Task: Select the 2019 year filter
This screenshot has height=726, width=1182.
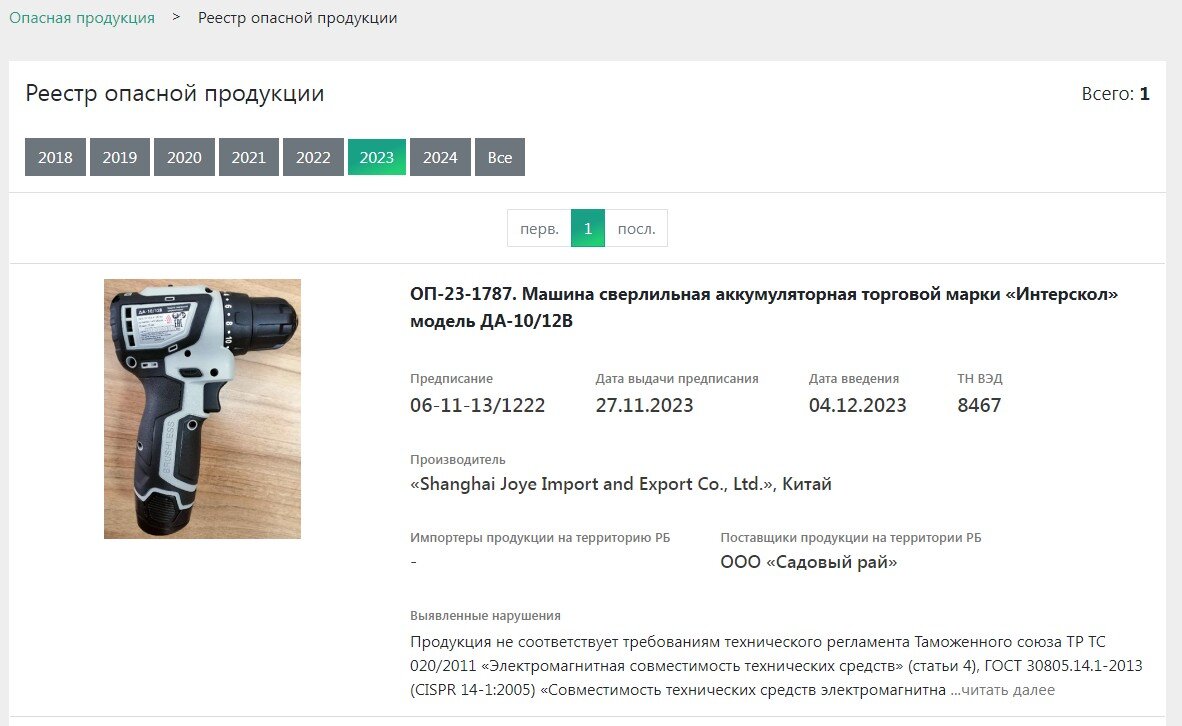Action: tap(120, 157)
